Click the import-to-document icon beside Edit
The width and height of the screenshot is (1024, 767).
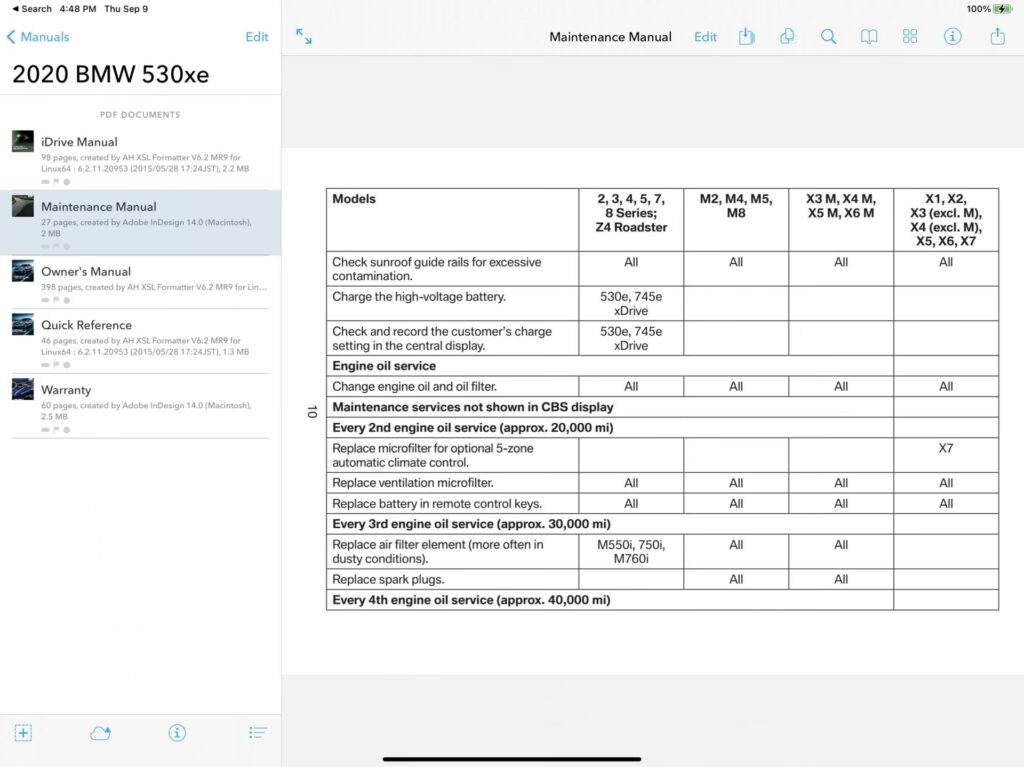(x=746, y=37)
